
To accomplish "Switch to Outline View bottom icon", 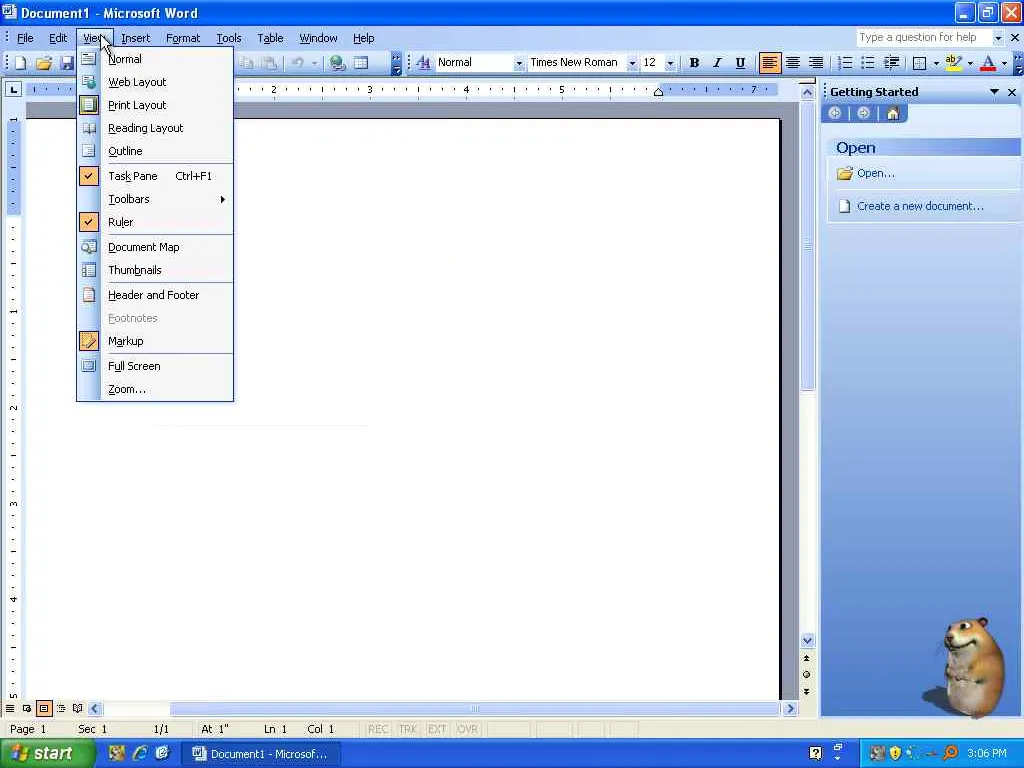I will [x=61, y=708].
